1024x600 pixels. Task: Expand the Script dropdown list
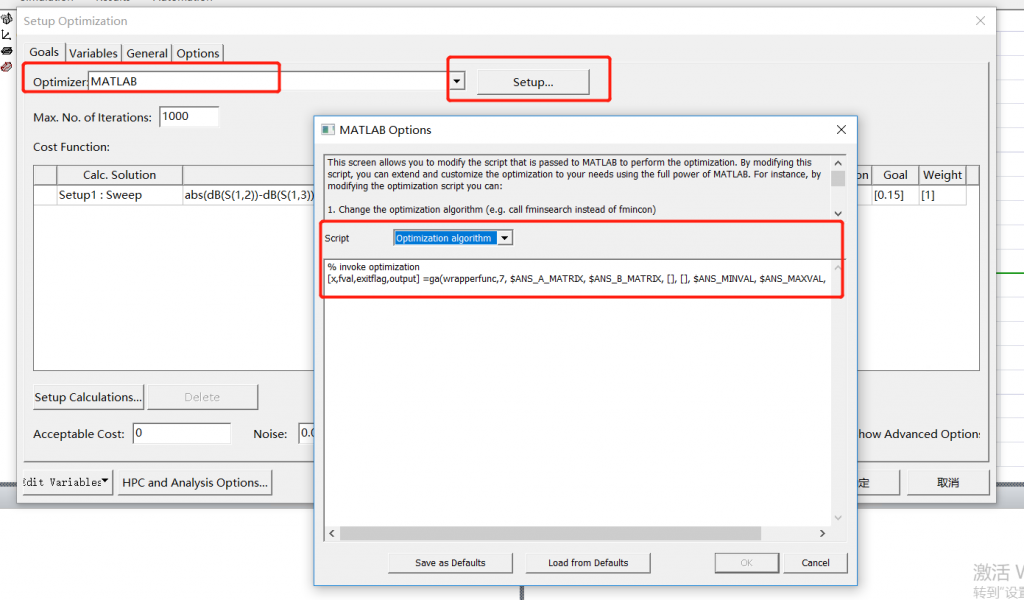click(505, 238)
